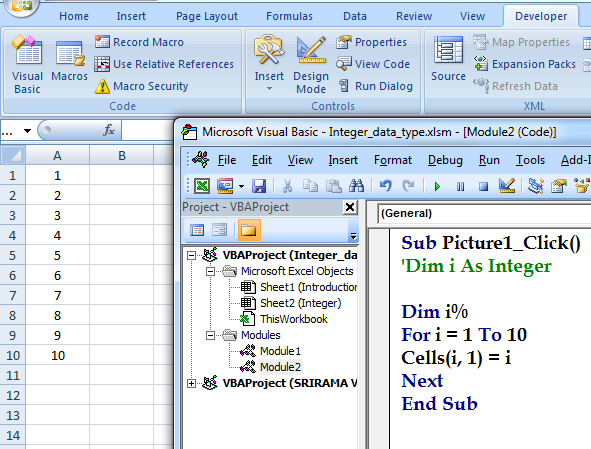Toggle Use Relative References

pyautogui.click(x=164, y=64)
